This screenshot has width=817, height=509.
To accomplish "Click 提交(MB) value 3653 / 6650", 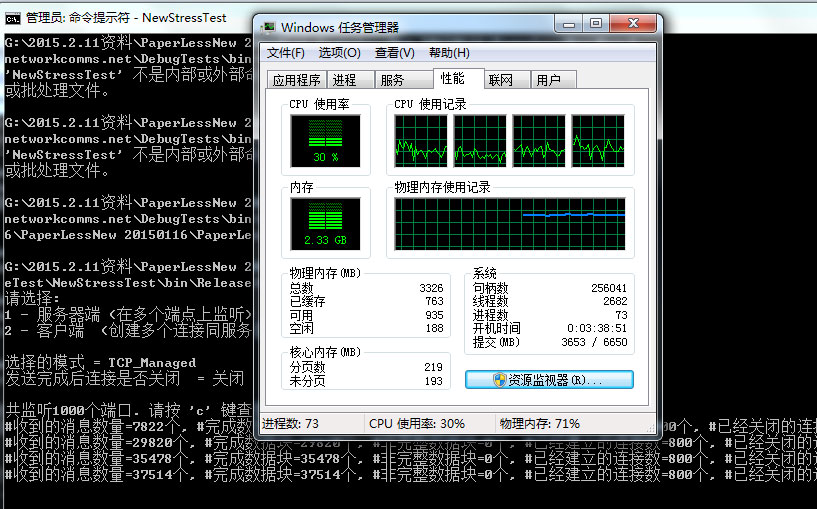I will click(594, 342).
